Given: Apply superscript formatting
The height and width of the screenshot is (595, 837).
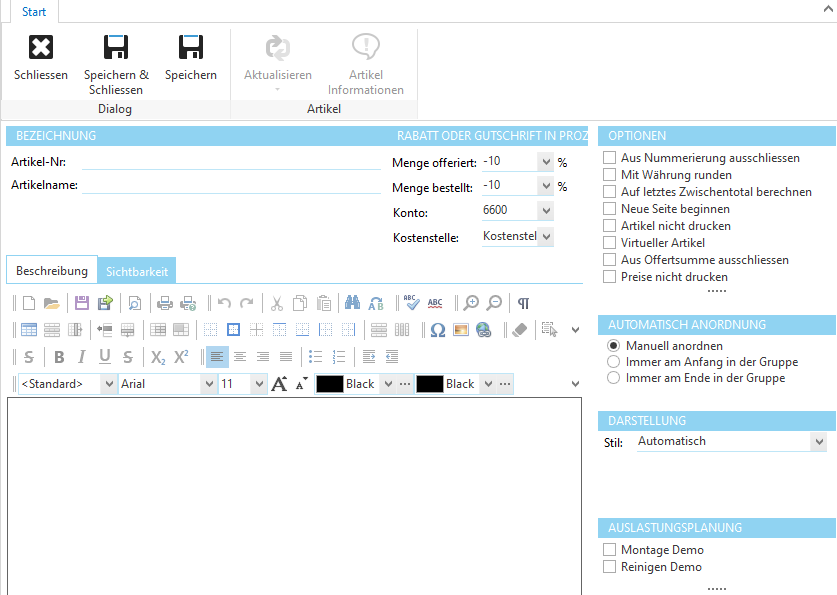Looking at the screenshot, I should click(181, 357).
